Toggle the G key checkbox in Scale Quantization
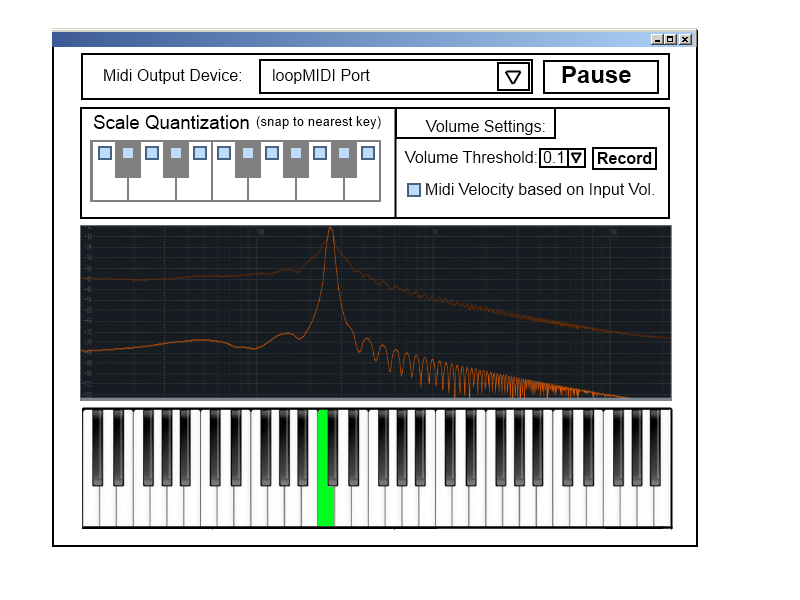 (272, 153)
